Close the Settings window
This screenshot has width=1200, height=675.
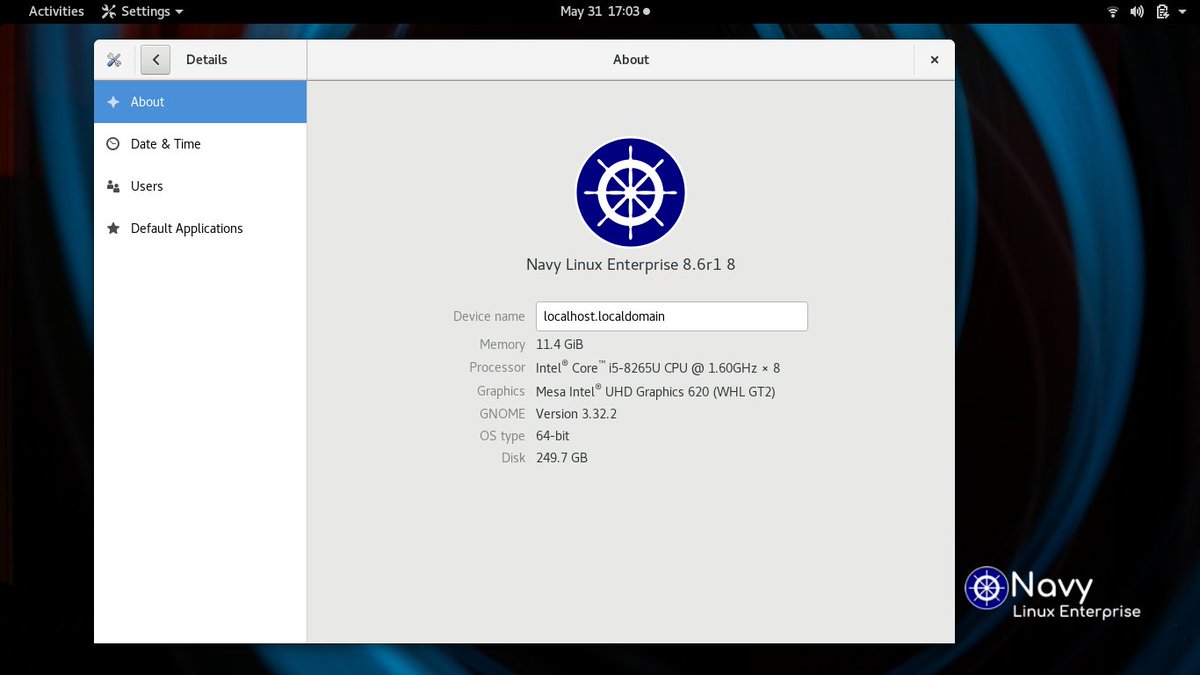(934, 60)
